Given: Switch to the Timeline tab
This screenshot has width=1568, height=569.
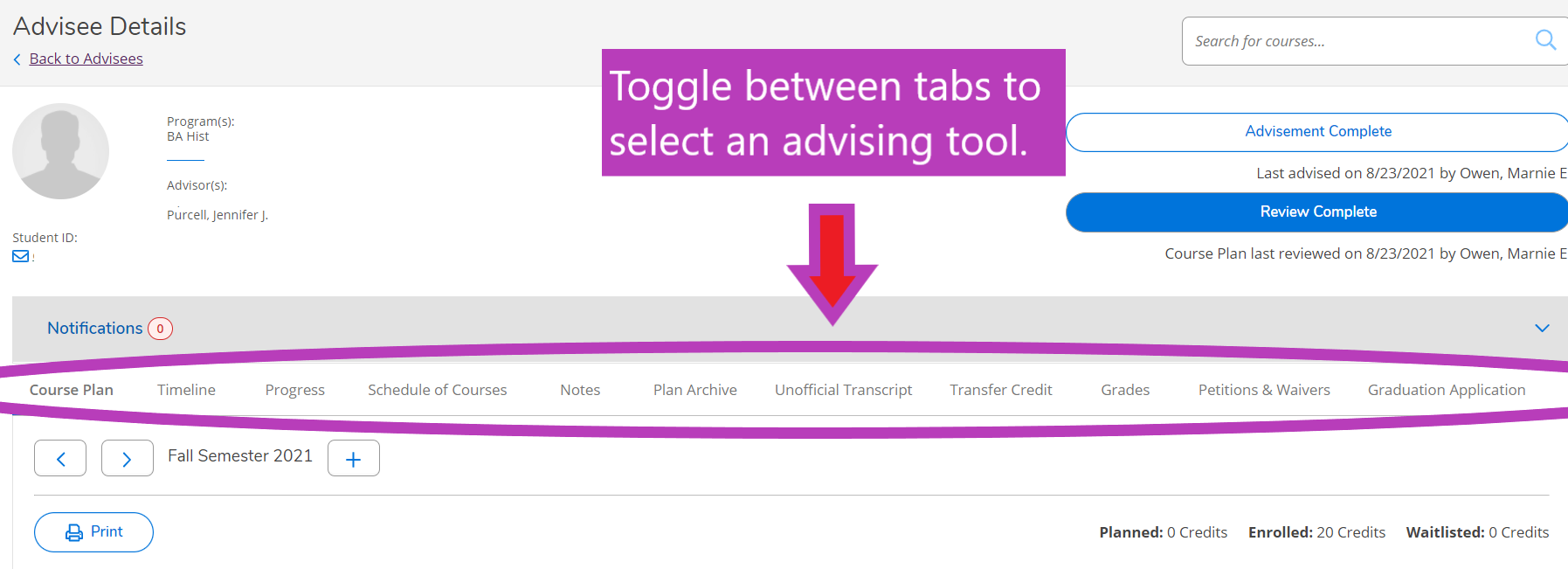Looking at the screenshot, I should pos(186,390).
